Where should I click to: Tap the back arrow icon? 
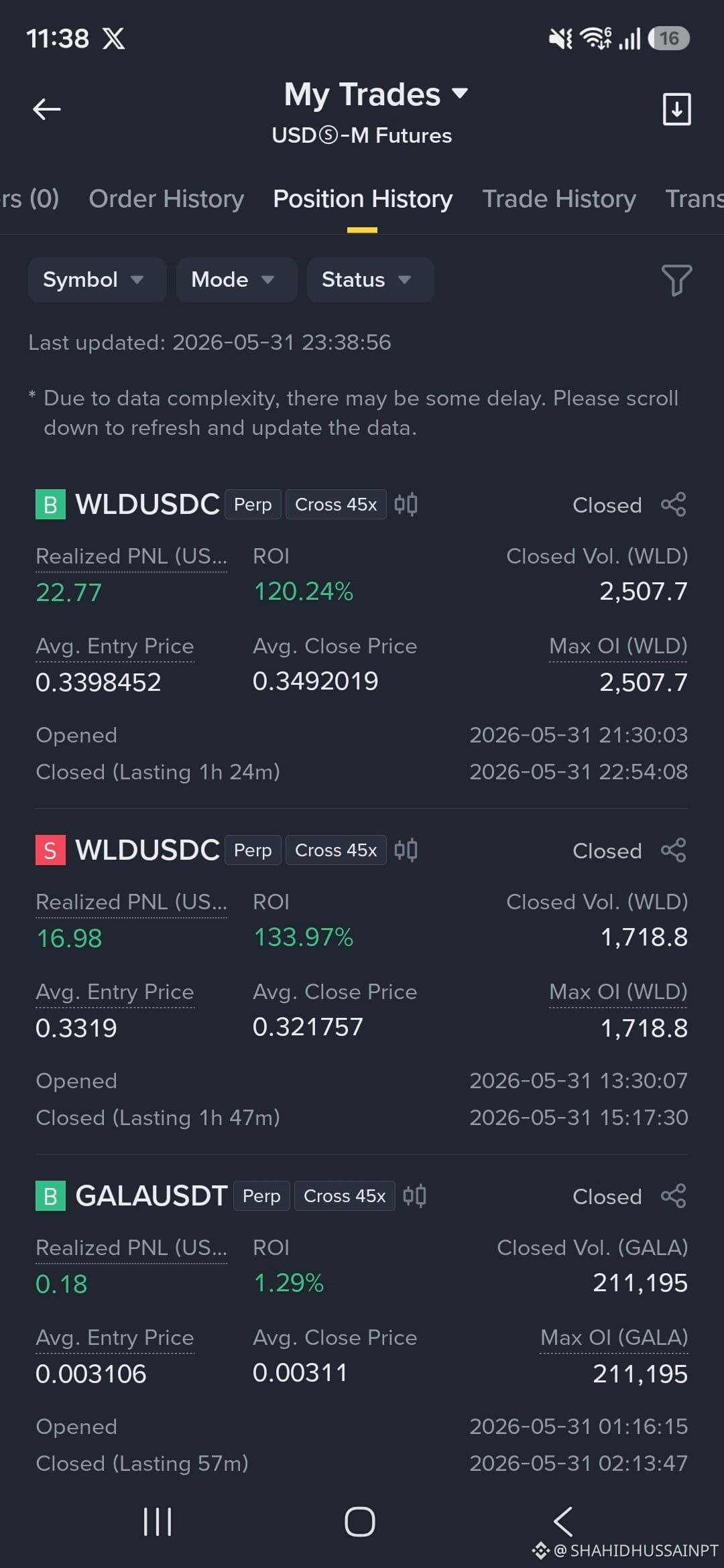(47, 109)
